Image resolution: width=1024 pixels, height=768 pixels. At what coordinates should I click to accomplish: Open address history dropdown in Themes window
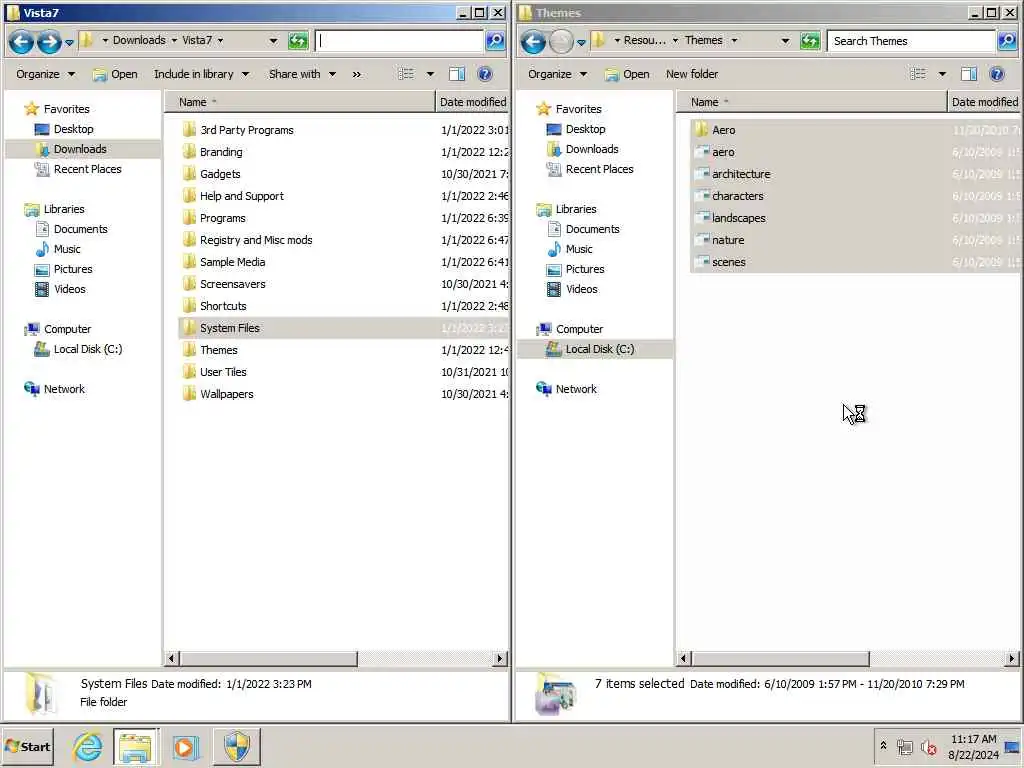coord(785,41)
